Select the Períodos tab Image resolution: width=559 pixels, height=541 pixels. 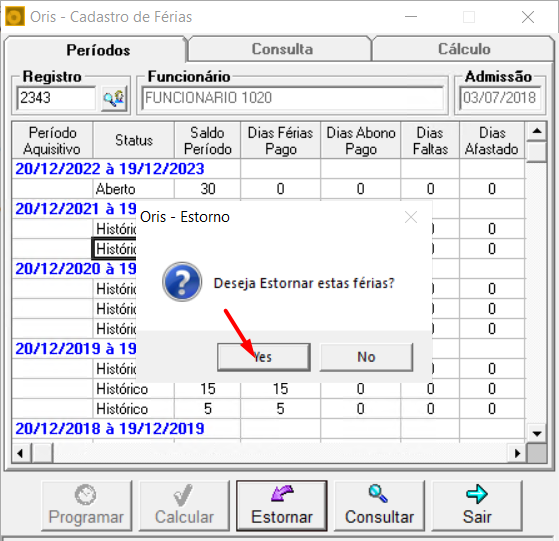pyautogui.click(x=97, y=50)
